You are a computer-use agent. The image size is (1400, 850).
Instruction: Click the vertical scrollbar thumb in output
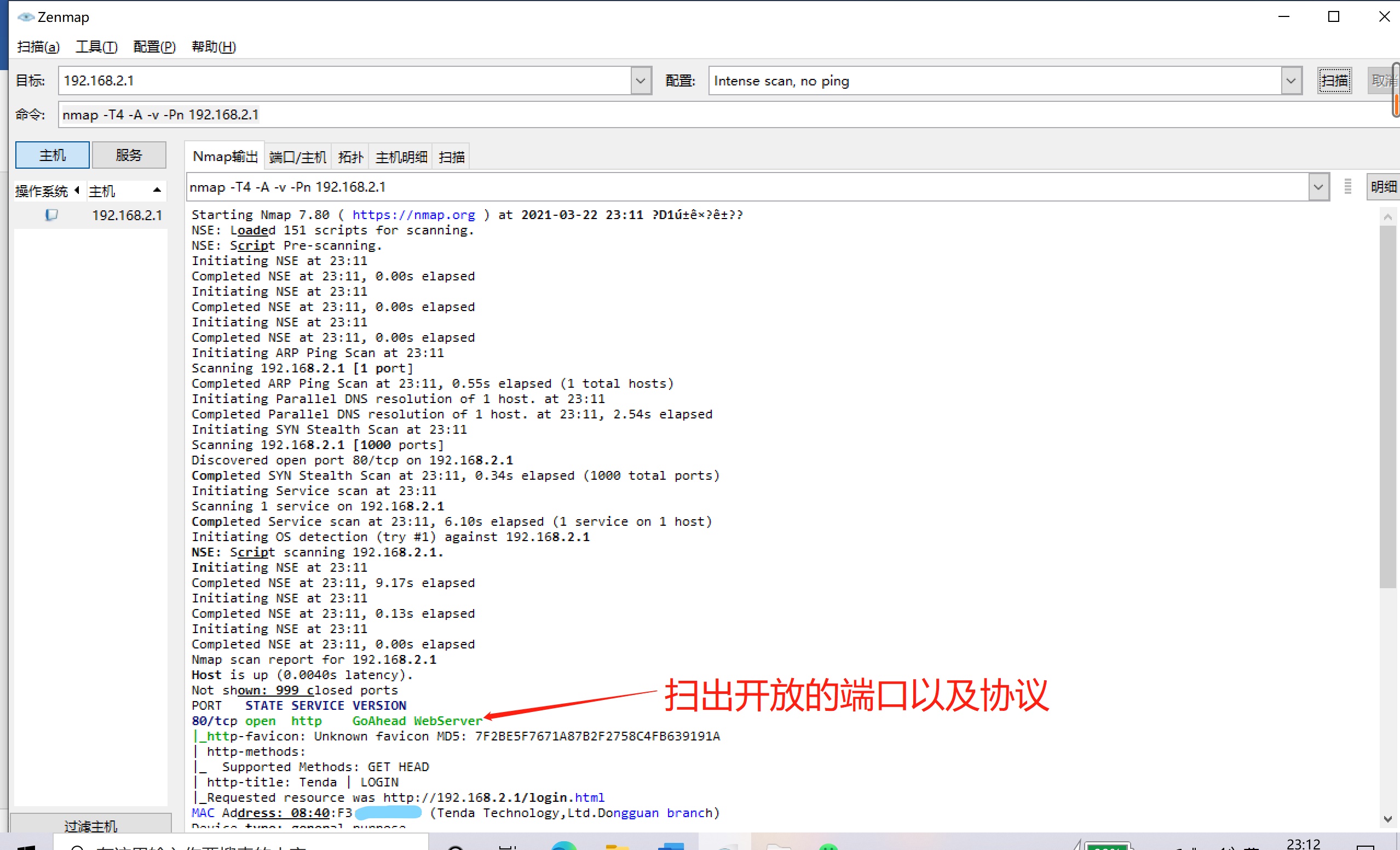pos(1387,407)
